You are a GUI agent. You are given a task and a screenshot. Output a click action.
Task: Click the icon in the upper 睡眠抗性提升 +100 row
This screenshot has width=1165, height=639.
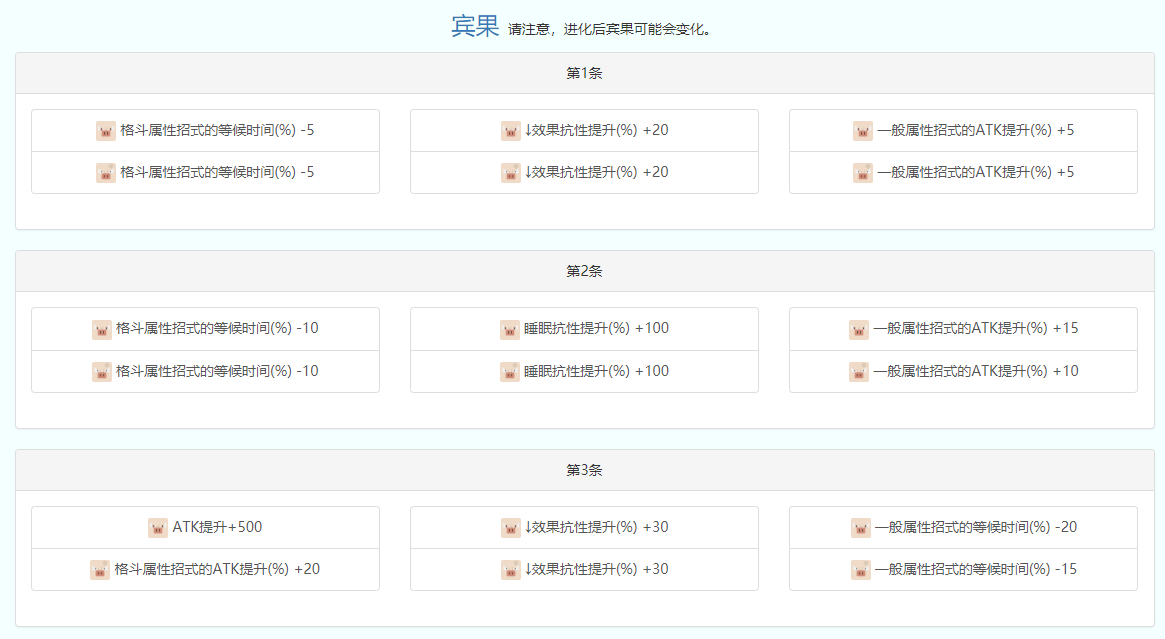tap(510, 329)
